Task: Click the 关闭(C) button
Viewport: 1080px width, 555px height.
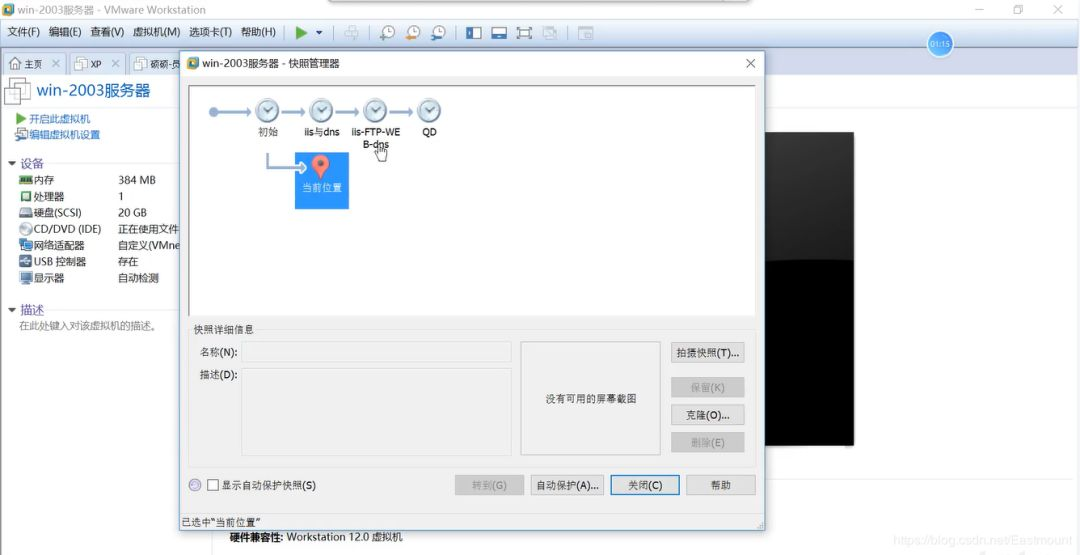Action: (645, 485)
